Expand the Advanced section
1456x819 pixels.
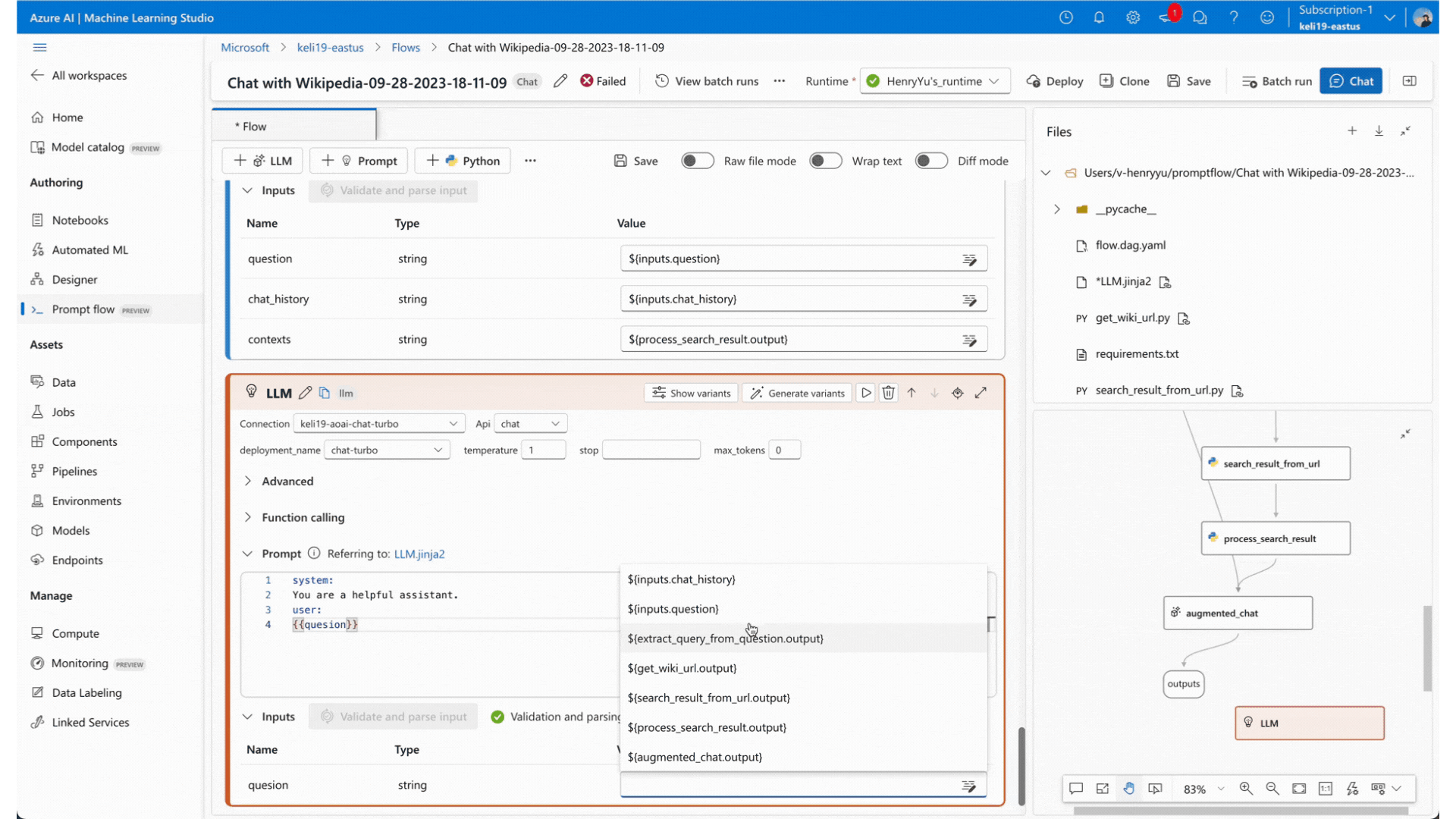[287, 482]
